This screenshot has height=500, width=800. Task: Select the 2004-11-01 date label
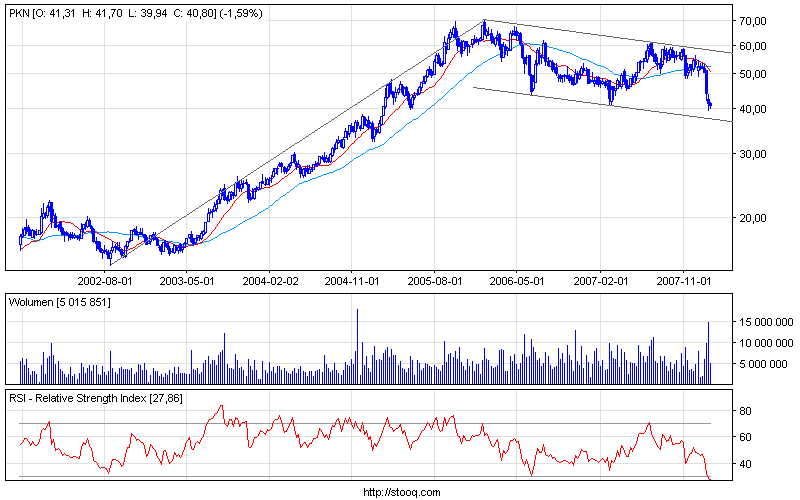coord(352,281)
